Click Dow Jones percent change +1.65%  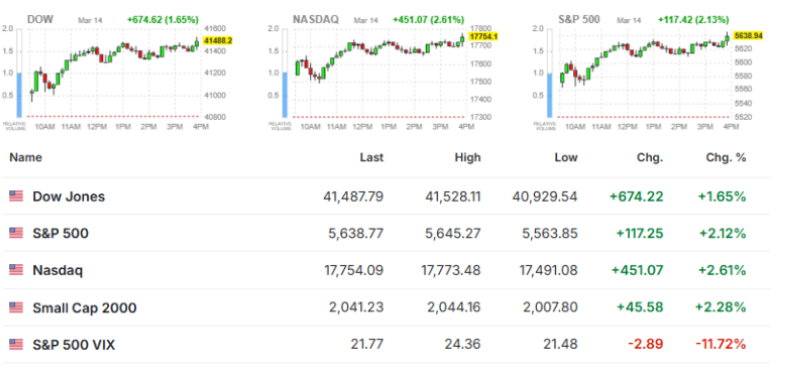click(722, 197)
